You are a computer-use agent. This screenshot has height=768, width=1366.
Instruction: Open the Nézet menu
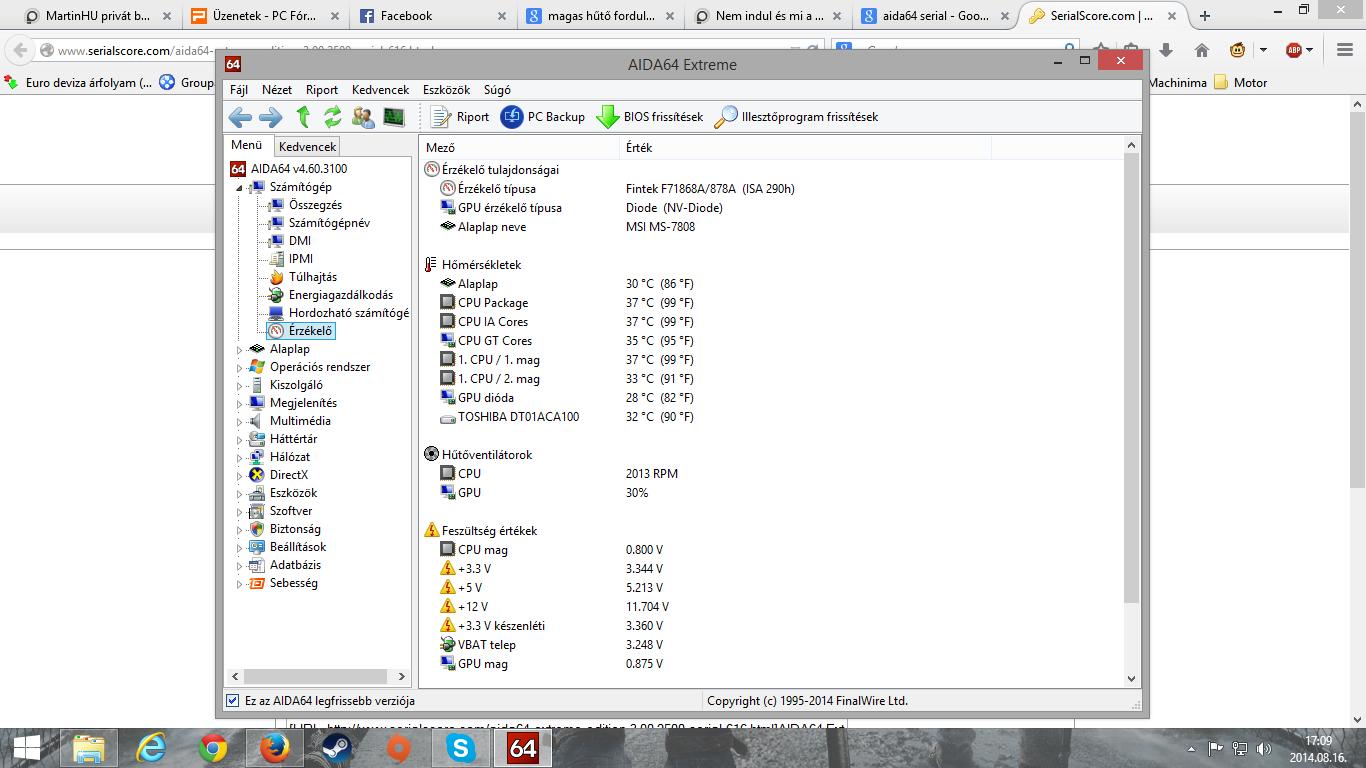click(x=277, y=89)
